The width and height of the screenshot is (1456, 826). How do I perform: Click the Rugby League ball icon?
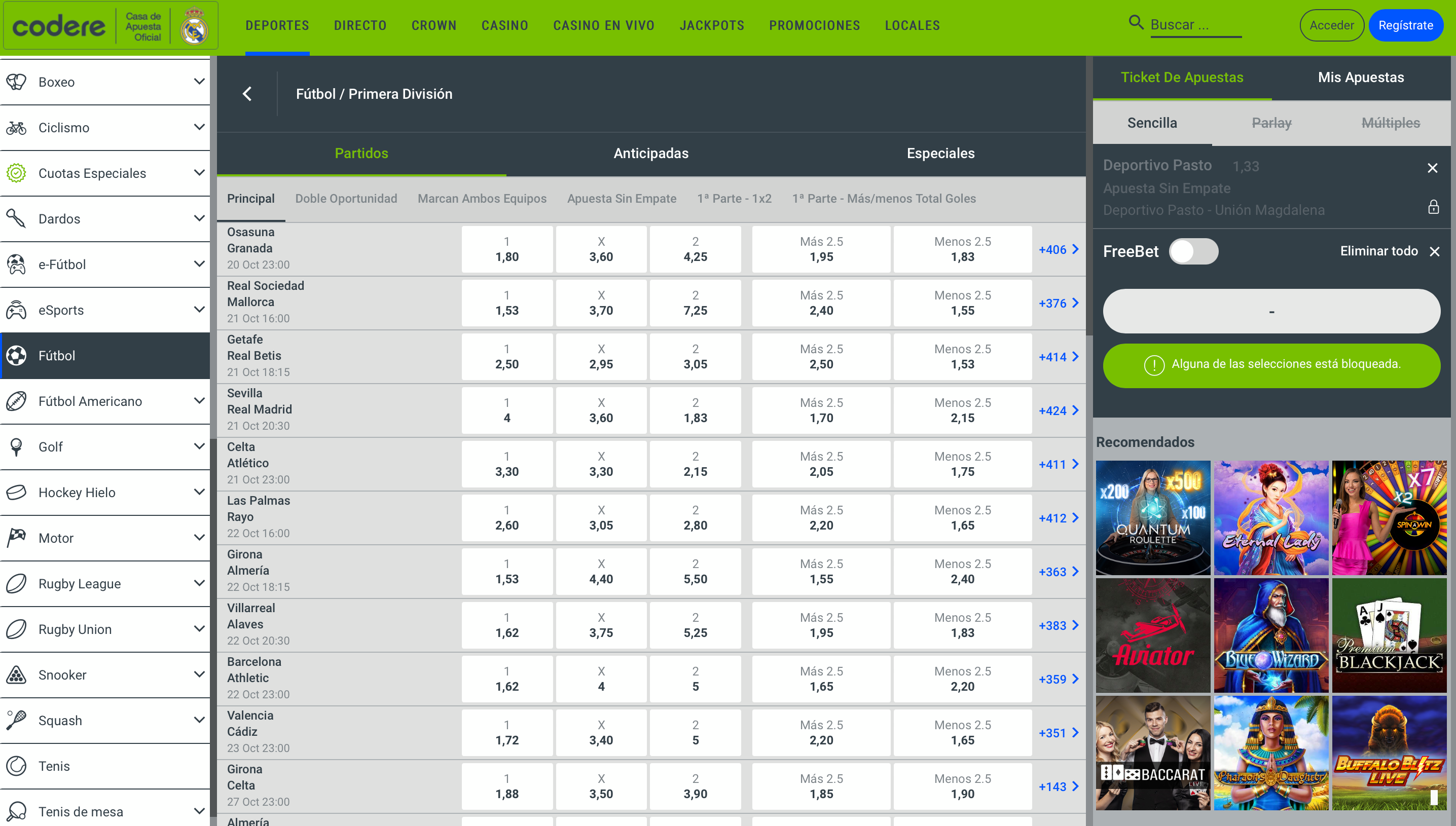point(16,584)
